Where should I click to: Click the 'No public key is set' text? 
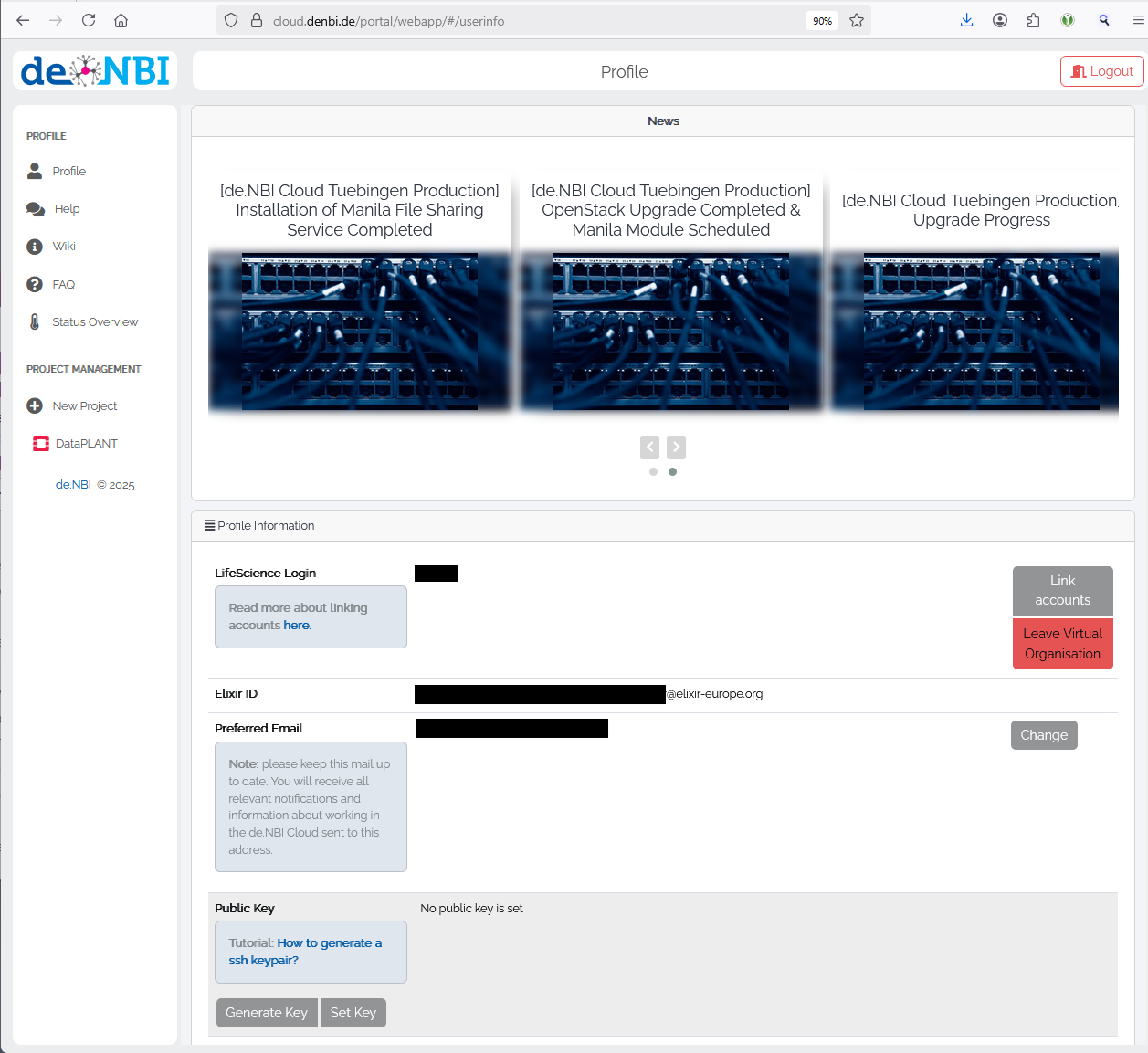pyautogui.click(x=471, y=909)
